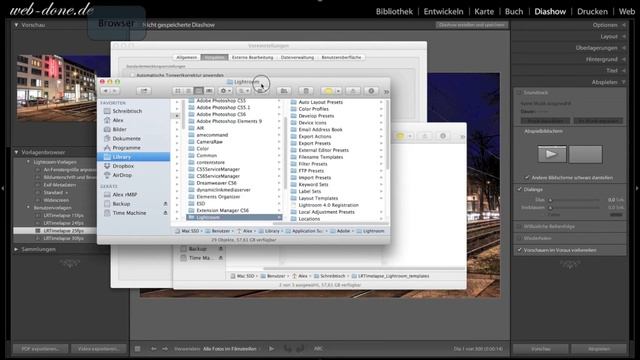Select the Export Presets folder
Screen dimensions: 640x360
coord(315,143)
